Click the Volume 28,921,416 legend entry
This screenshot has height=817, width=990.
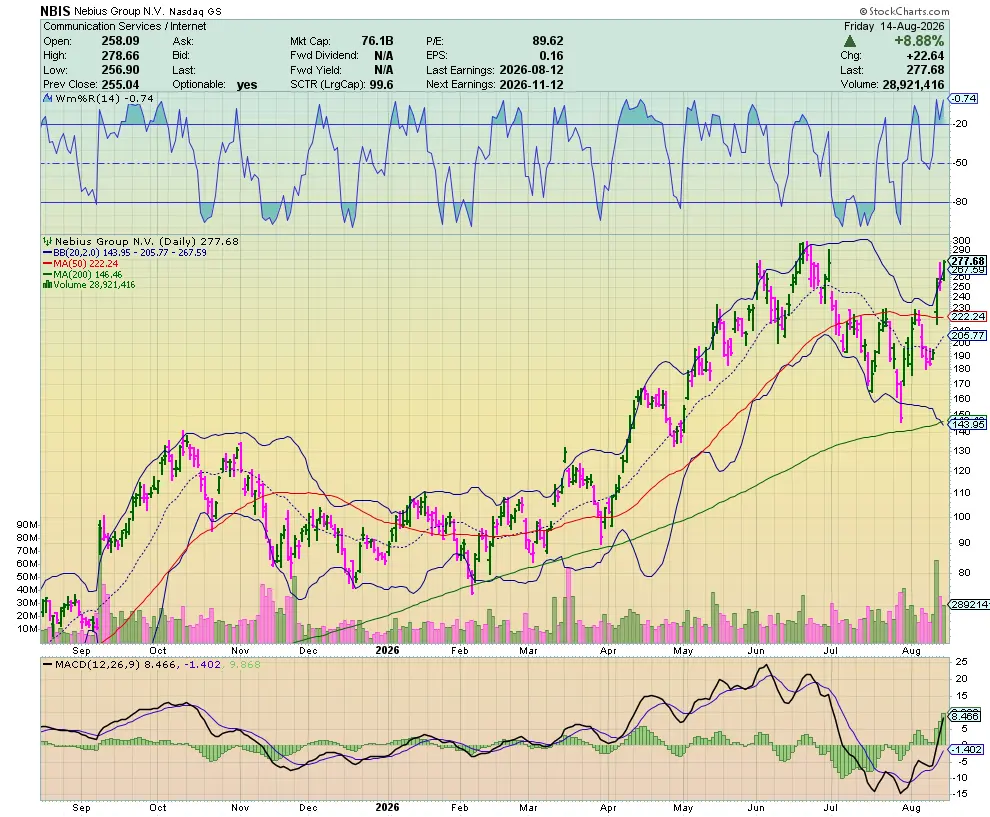point(89,285)
